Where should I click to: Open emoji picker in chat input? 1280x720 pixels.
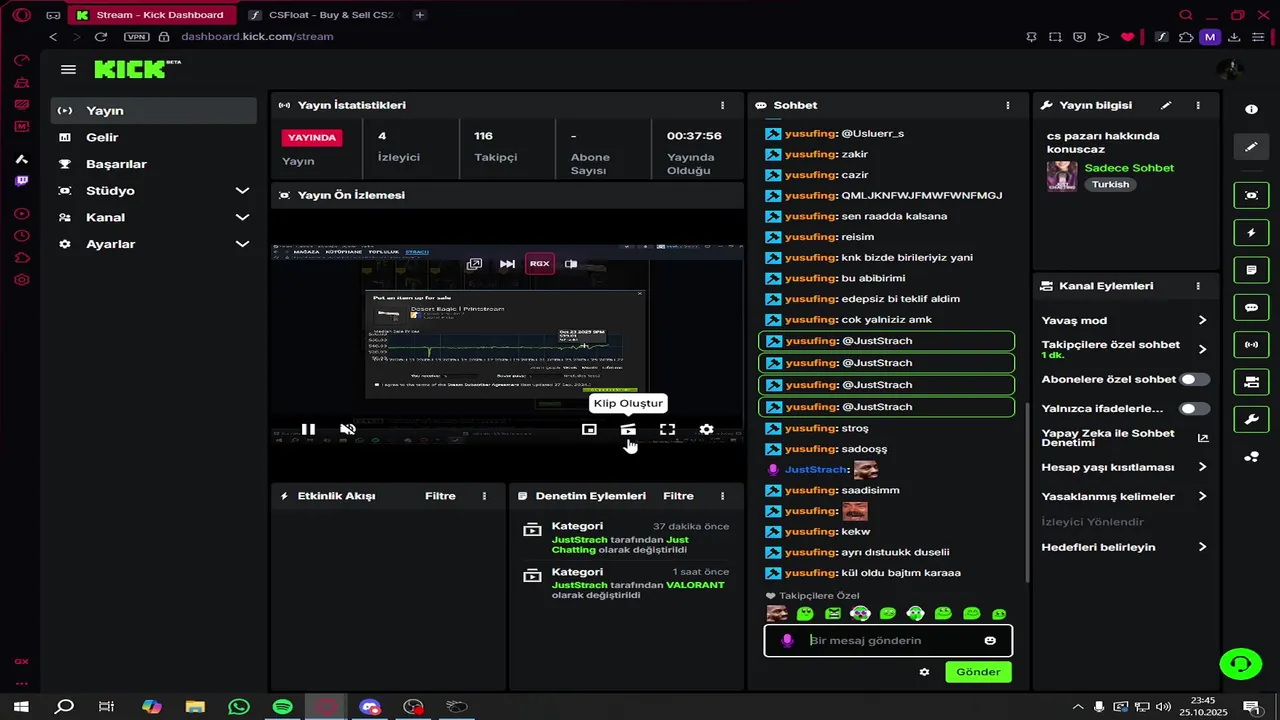(x=990, y=641)
